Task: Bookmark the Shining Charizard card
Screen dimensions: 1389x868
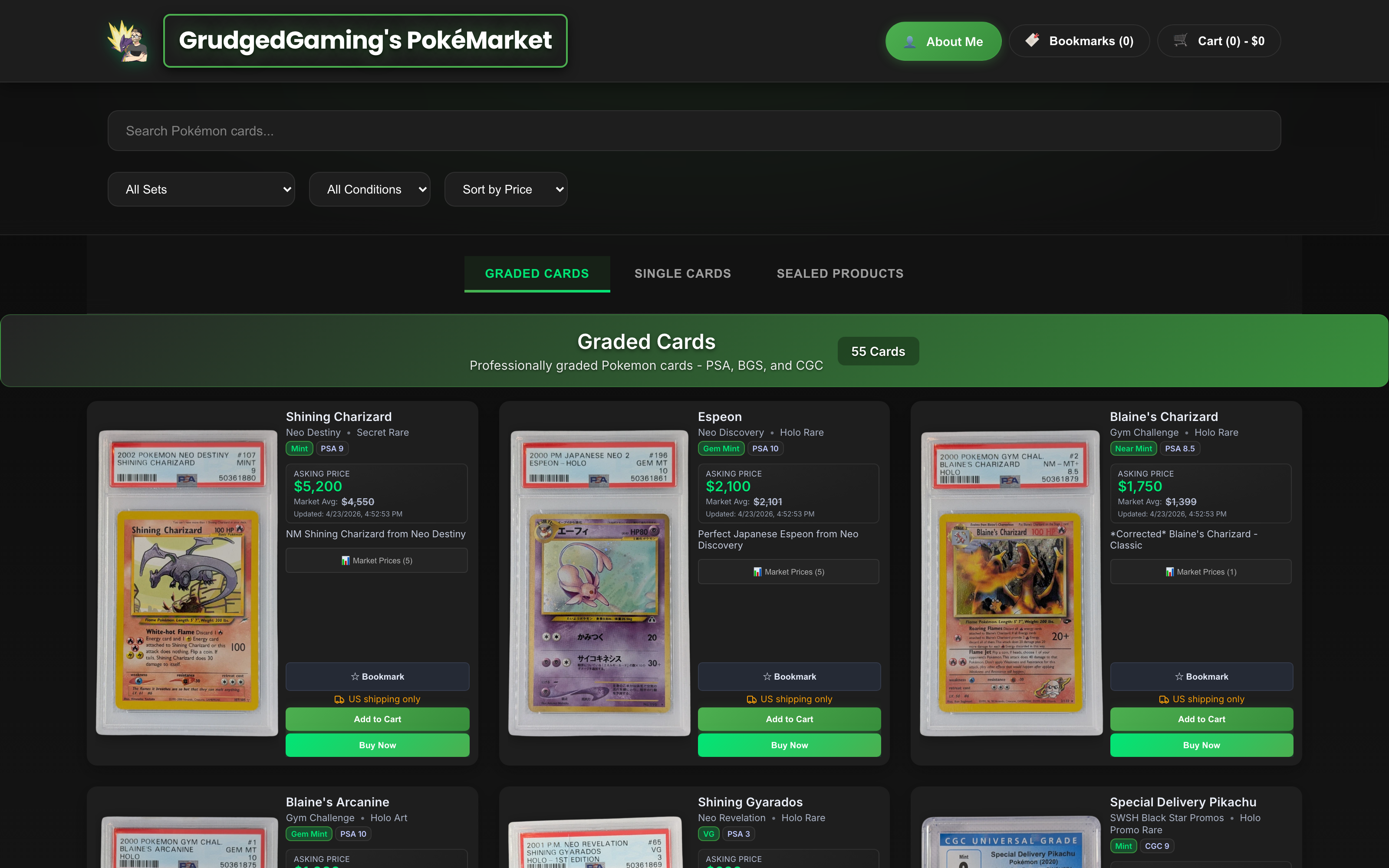Action: point(377,677)
